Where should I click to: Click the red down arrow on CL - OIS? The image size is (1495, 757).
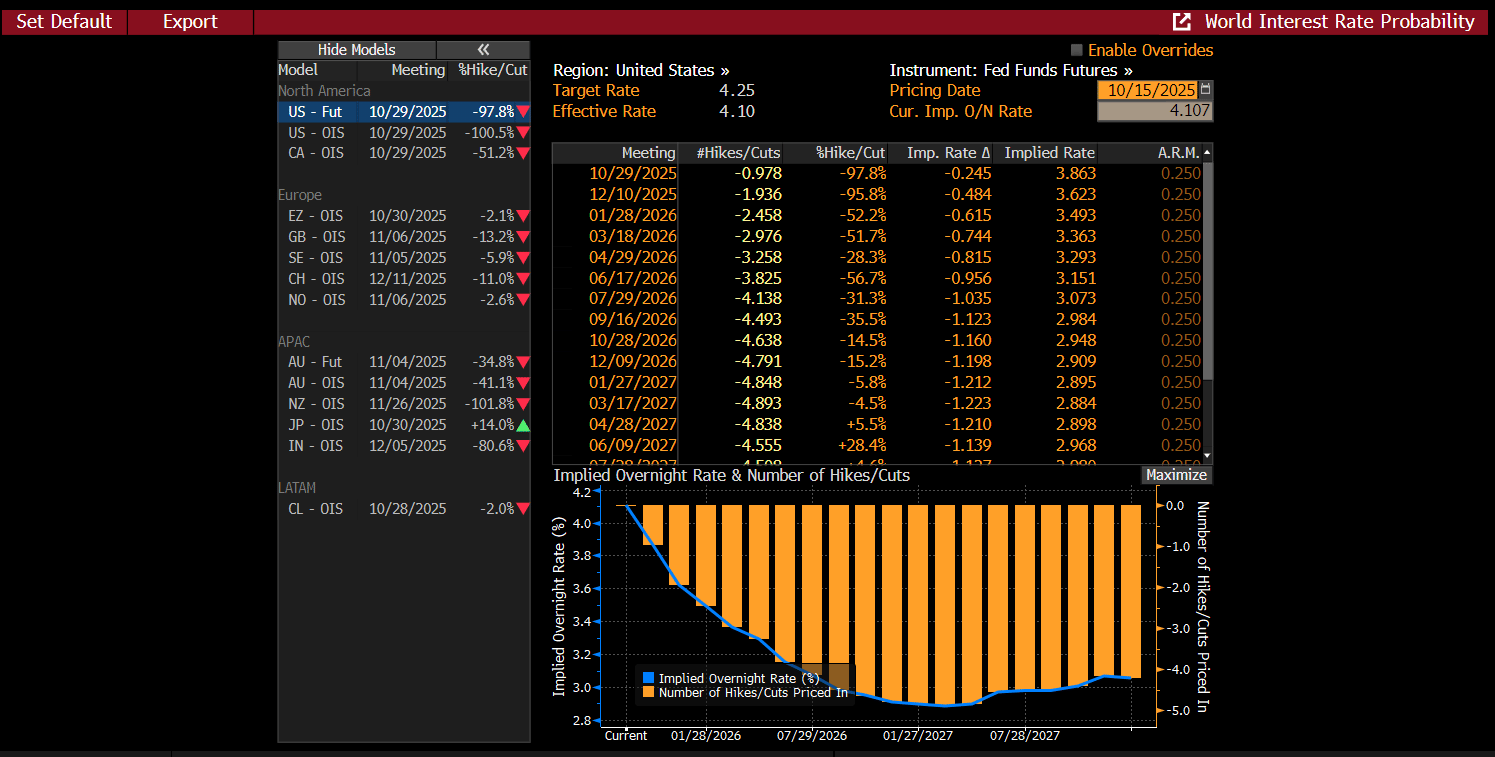(x=523, y=509)
